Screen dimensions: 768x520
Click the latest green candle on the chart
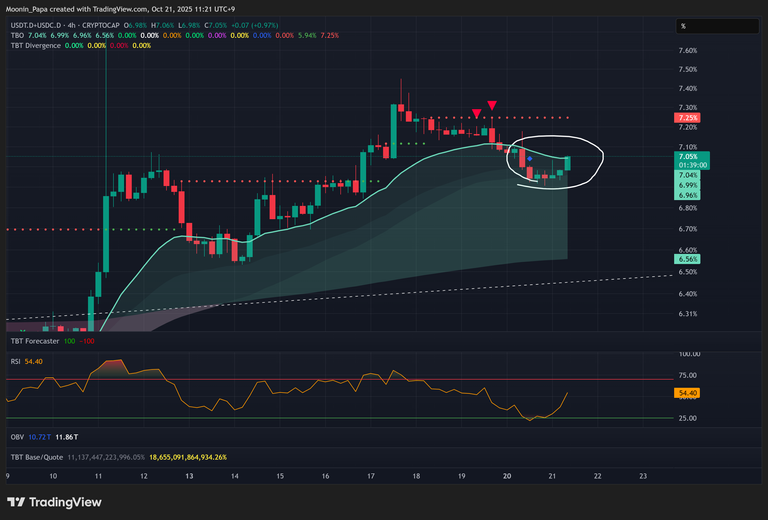click(x=567, y=162)
